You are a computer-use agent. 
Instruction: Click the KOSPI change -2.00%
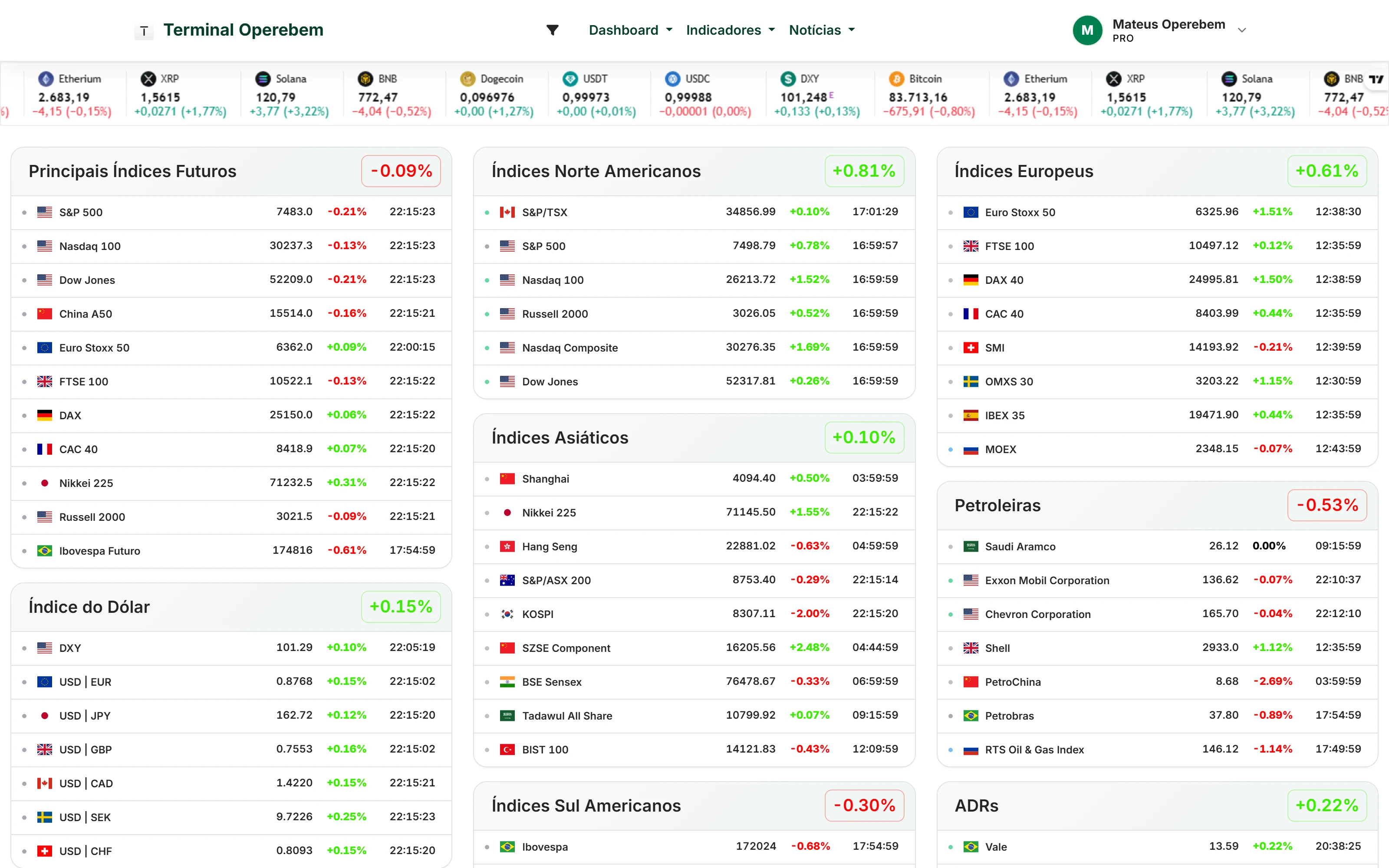[809, 613]
